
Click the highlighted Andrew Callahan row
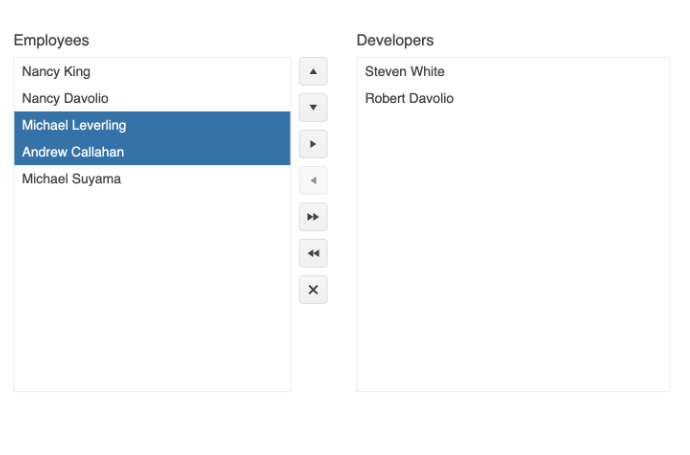point(73,153)
